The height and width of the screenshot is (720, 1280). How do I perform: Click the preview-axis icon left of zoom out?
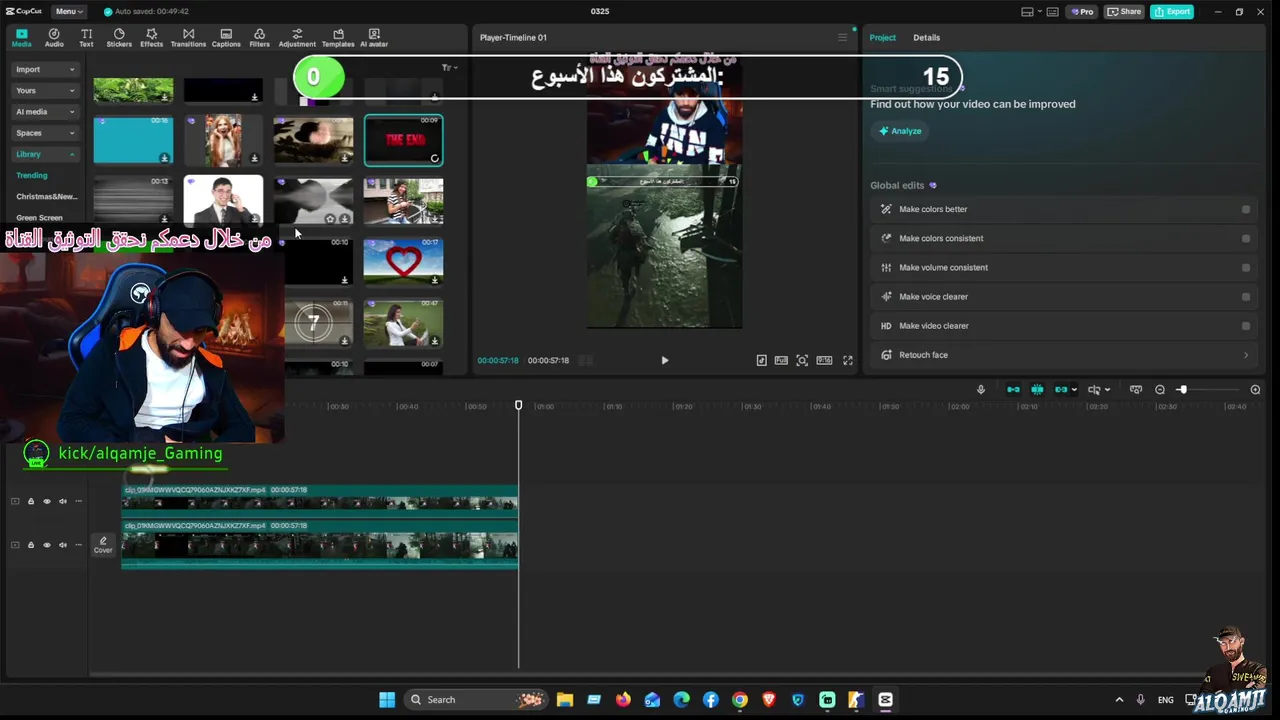1136,390
